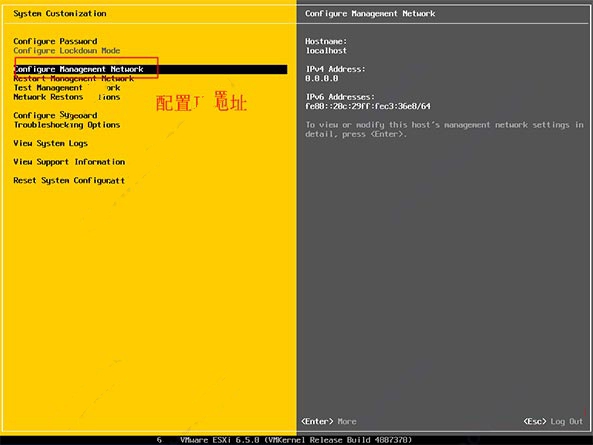Click the Hostname: label

pyautogui.click(x=326, y=41)
